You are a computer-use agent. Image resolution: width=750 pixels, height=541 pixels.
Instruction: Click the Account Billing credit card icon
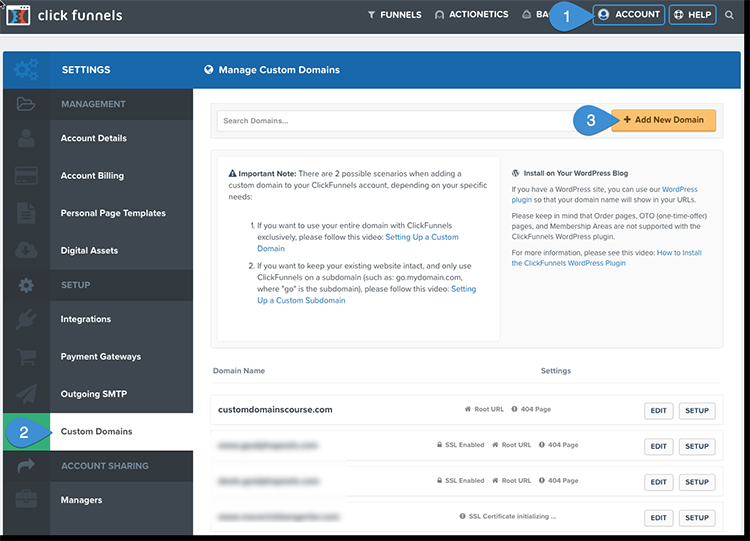(x=26, y=176)
